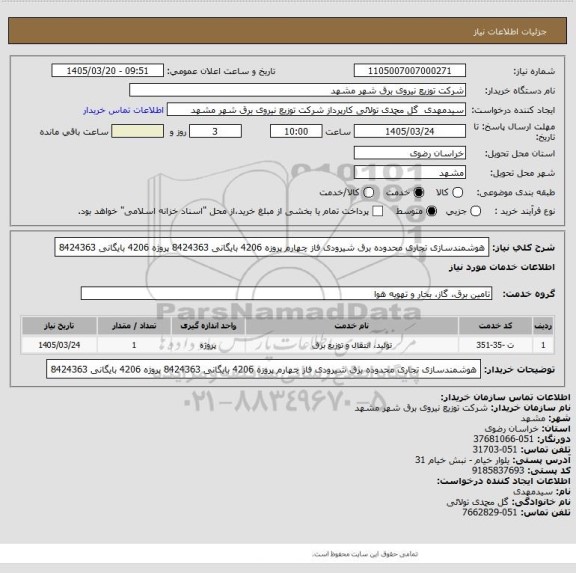The width and height of the screenshot is (576, 573).
Task: Click the جزئیات اطلاعات نیاز header title
Action: point(510,32)
